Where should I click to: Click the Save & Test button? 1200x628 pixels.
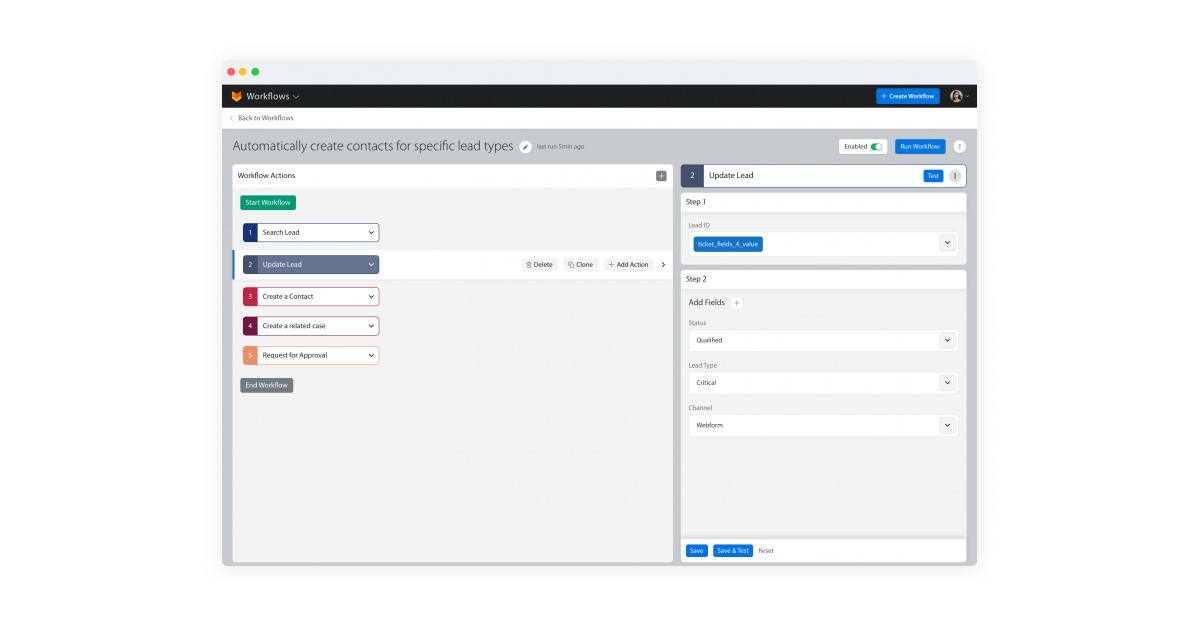[733, 550]
